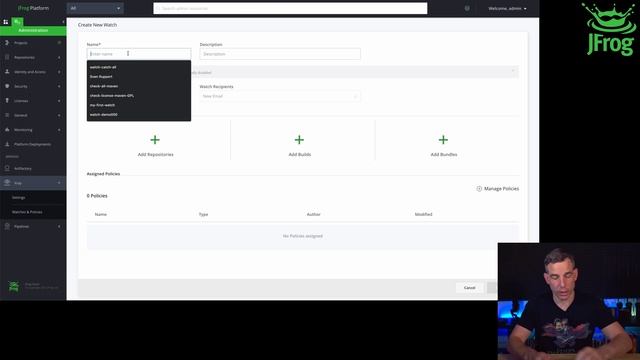Screen dimensions: 640x360
Task: Collapse the Xray section arrow
Action: 59,183
